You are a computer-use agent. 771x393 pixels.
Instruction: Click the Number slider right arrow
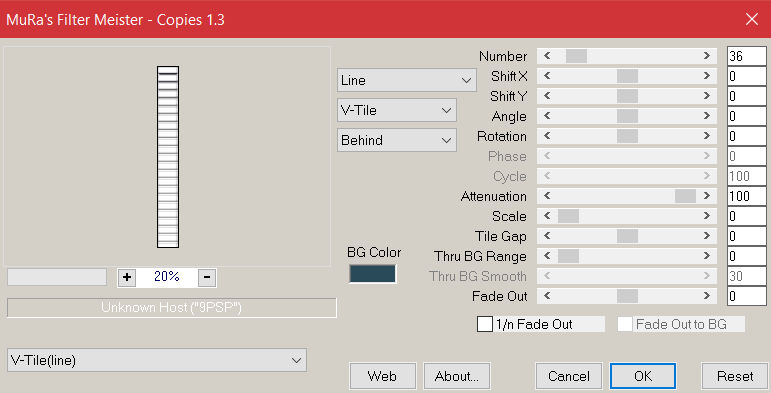point(707,56)
